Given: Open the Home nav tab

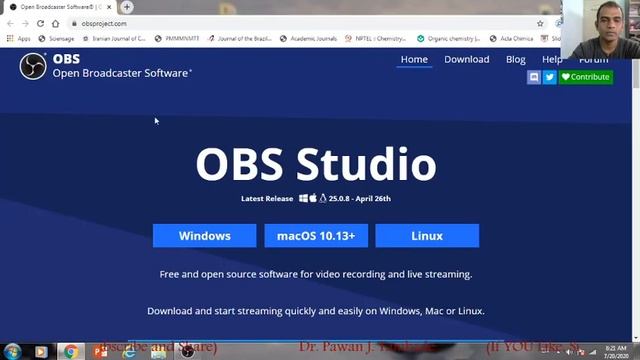Looking at the screenshot, I should 414,60.
